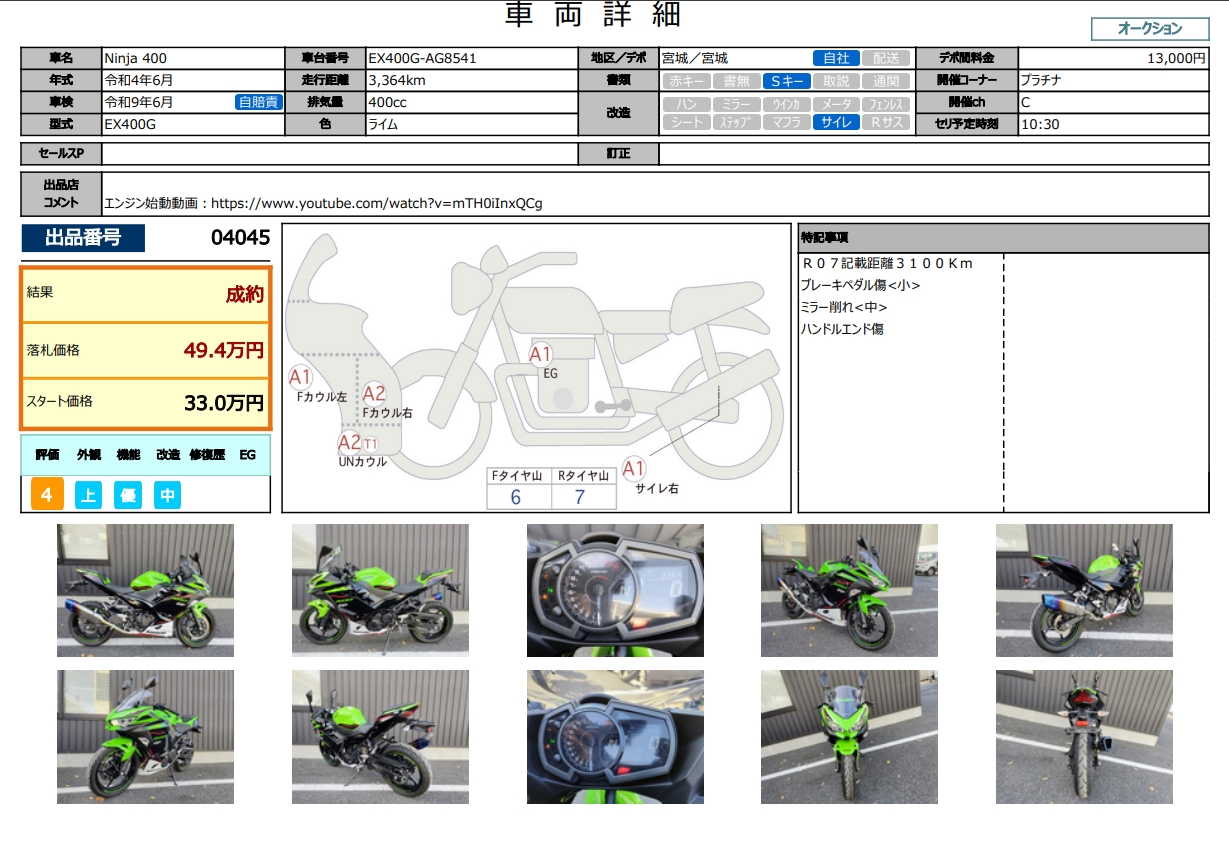This screenshot has width=1229, height=850.
Task: Toggle the サイレ modification tag
Action: point(835,123)
